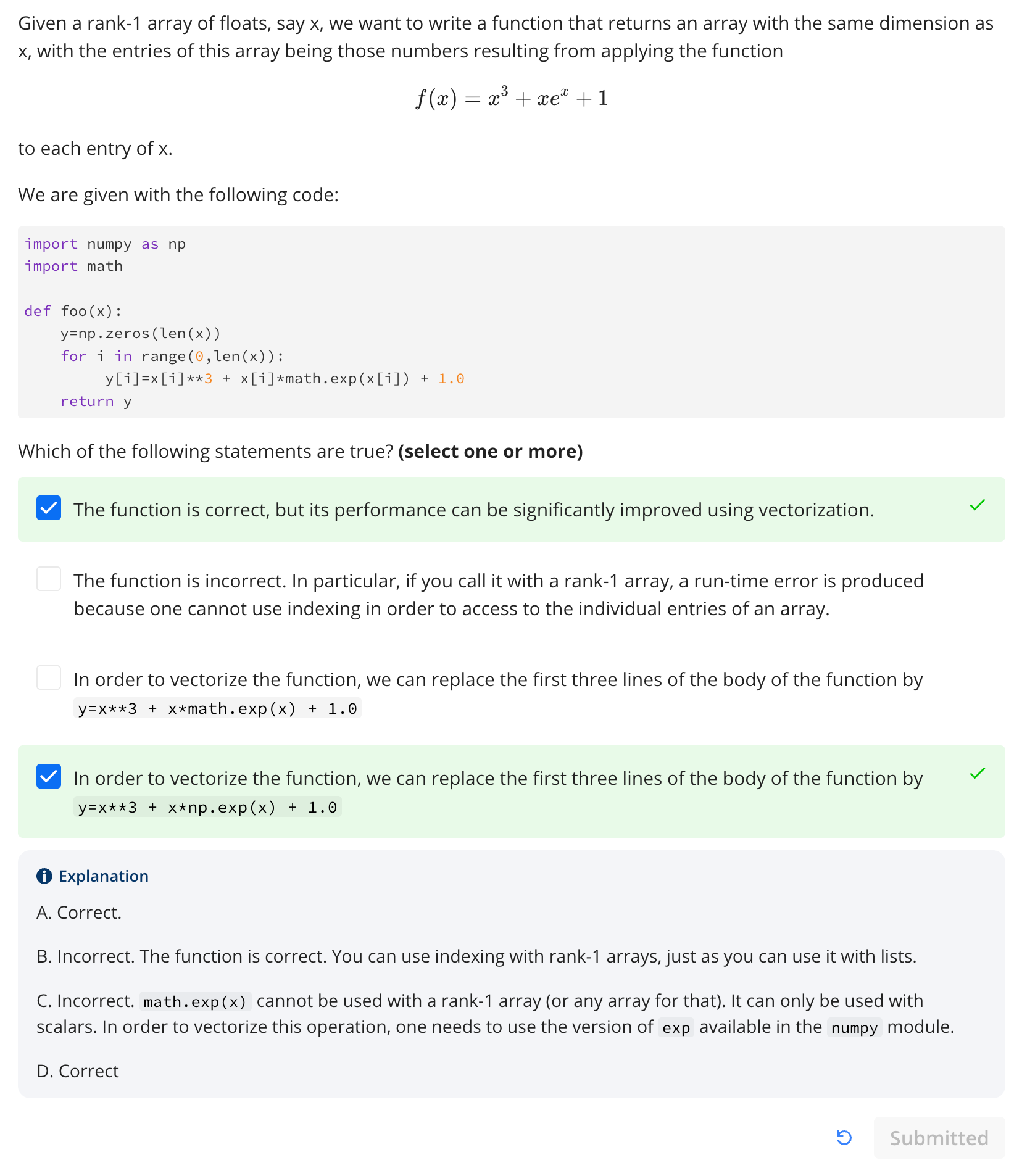1022x1176 pixels.
Task: Click the 'def foo(x):' line in the code block
Action: pyautogui.click(x=73, y=311)
